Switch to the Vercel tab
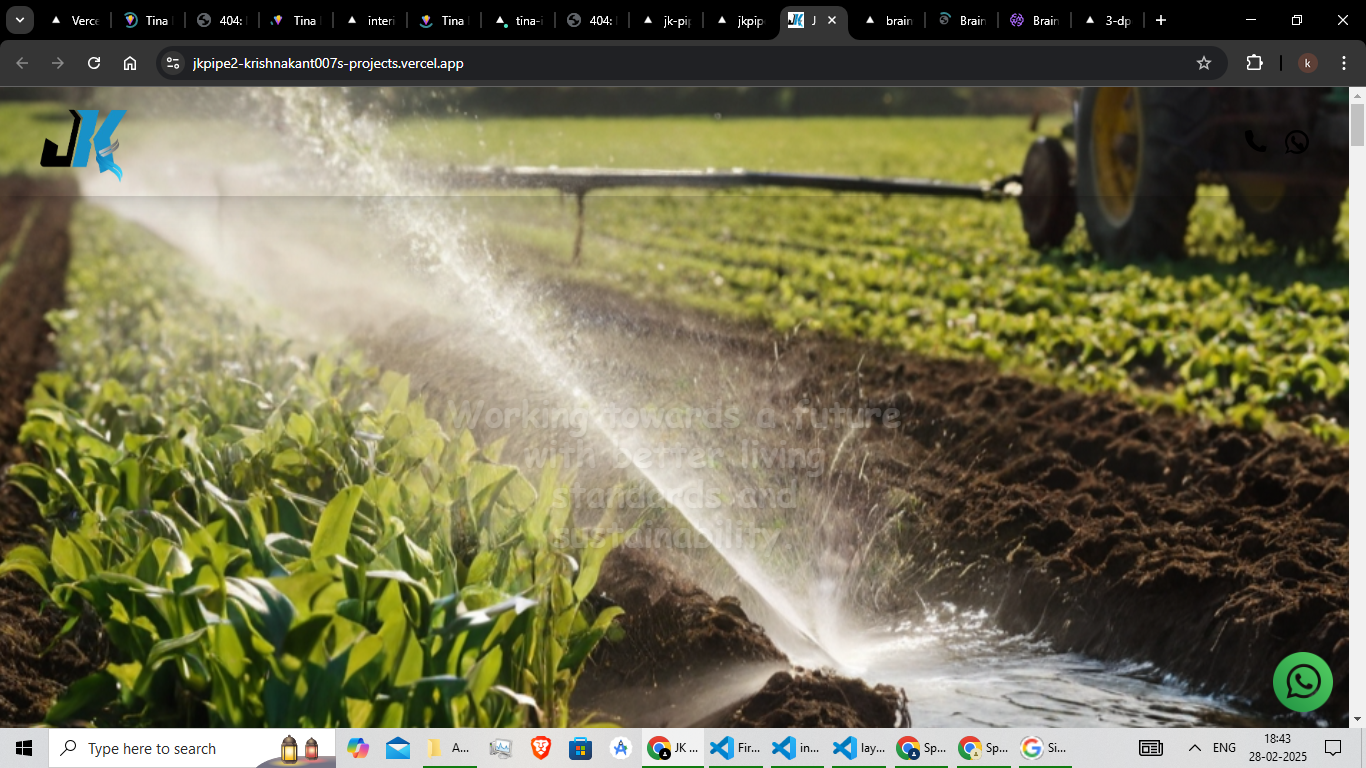 (x=76, y=20)
